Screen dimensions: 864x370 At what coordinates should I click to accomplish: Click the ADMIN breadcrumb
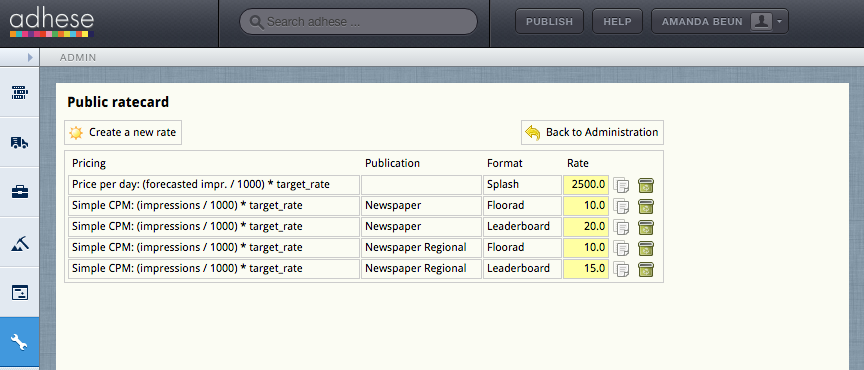[78, 57]
